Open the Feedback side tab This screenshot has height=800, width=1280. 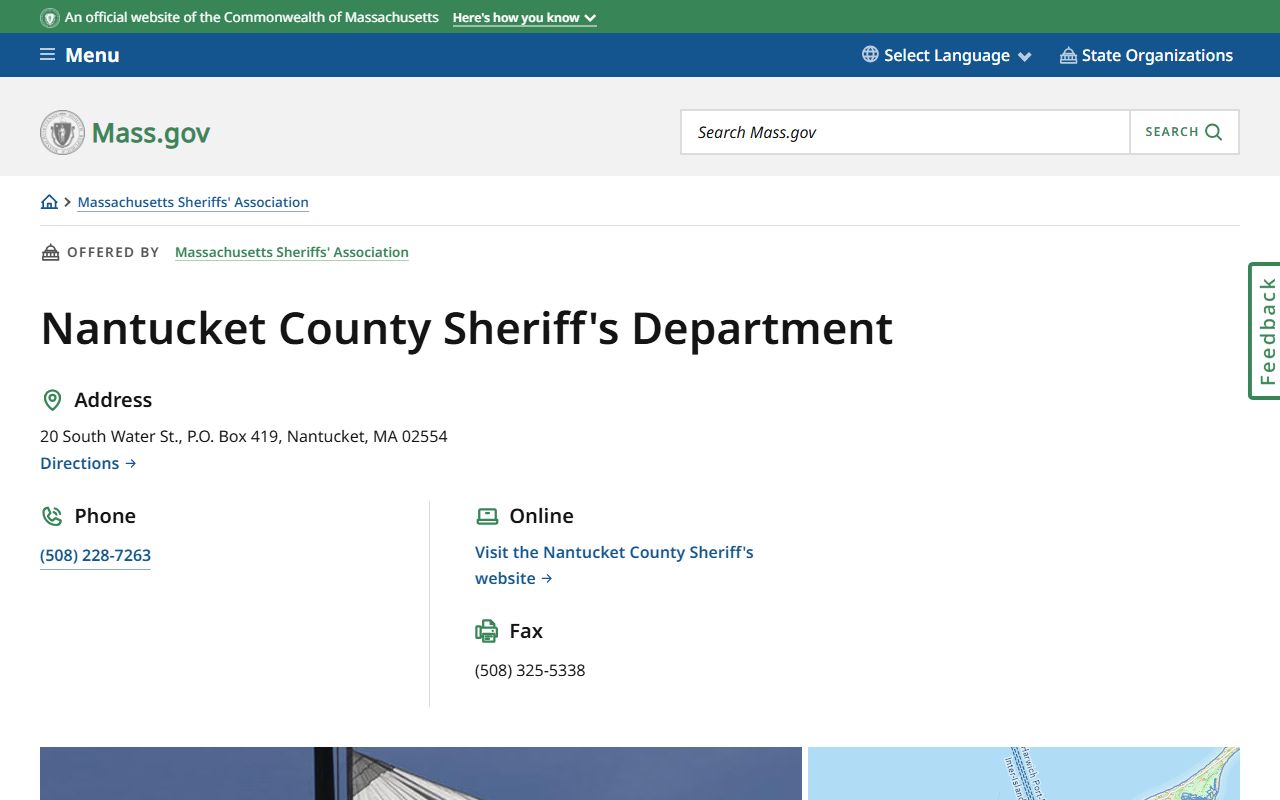[x=1264, y=331]
